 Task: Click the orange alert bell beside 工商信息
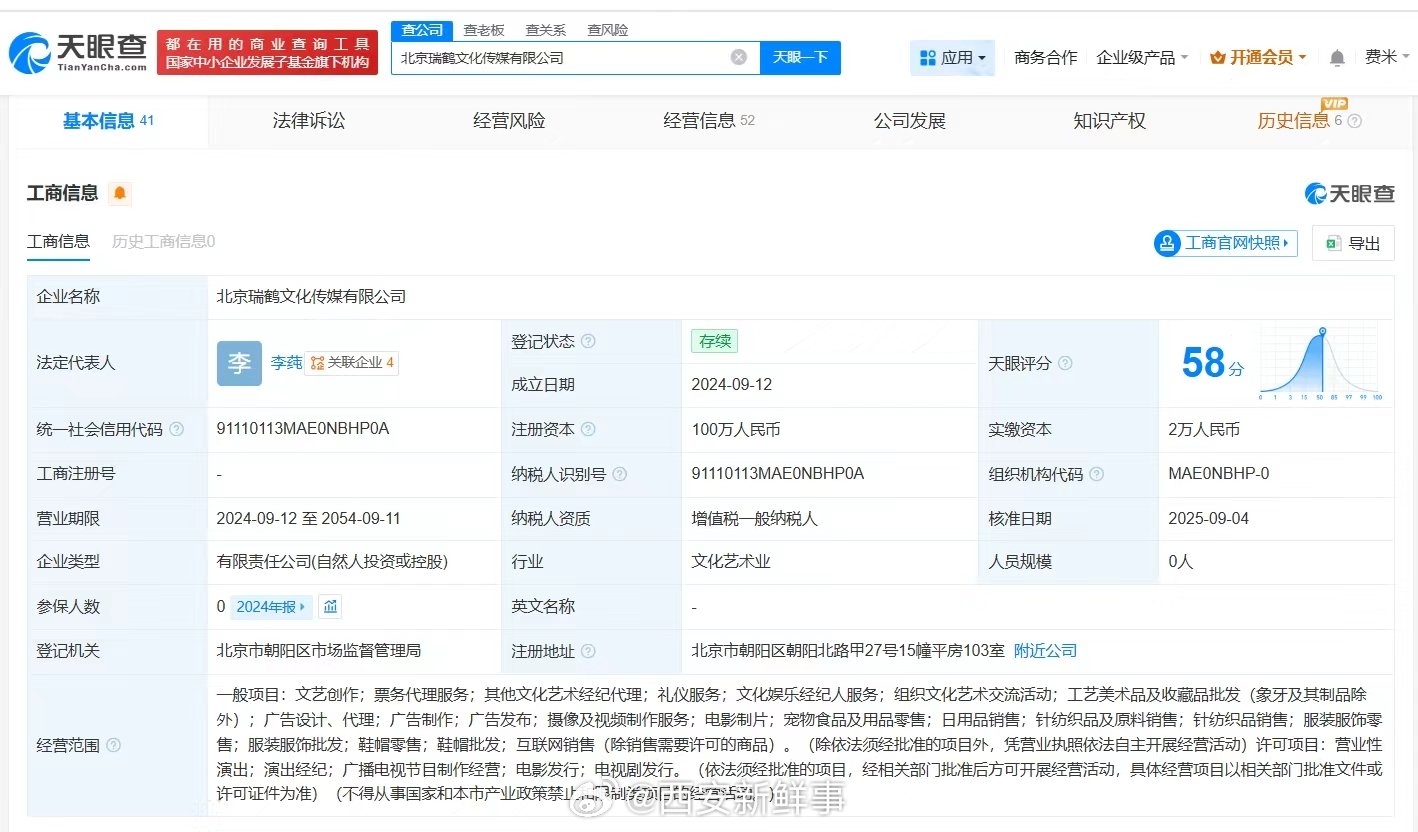(120, 193)
